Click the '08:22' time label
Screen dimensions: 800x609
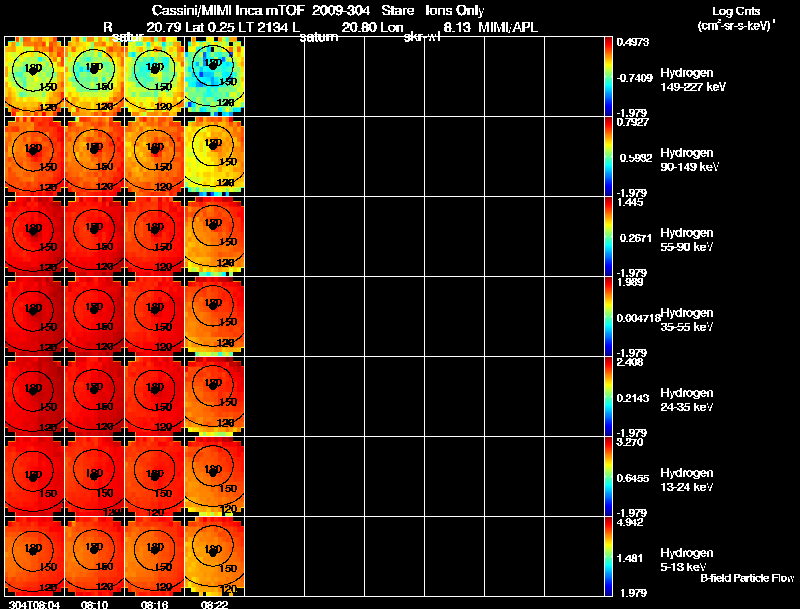tap(214, 604)
